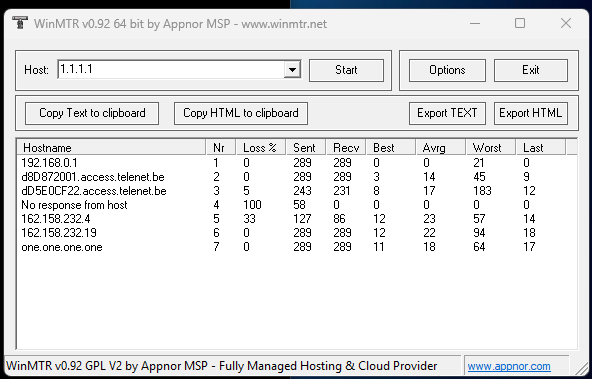
Task: Click the 33 loss value for 162.158.232.4
Action: (x=249, y=219)
